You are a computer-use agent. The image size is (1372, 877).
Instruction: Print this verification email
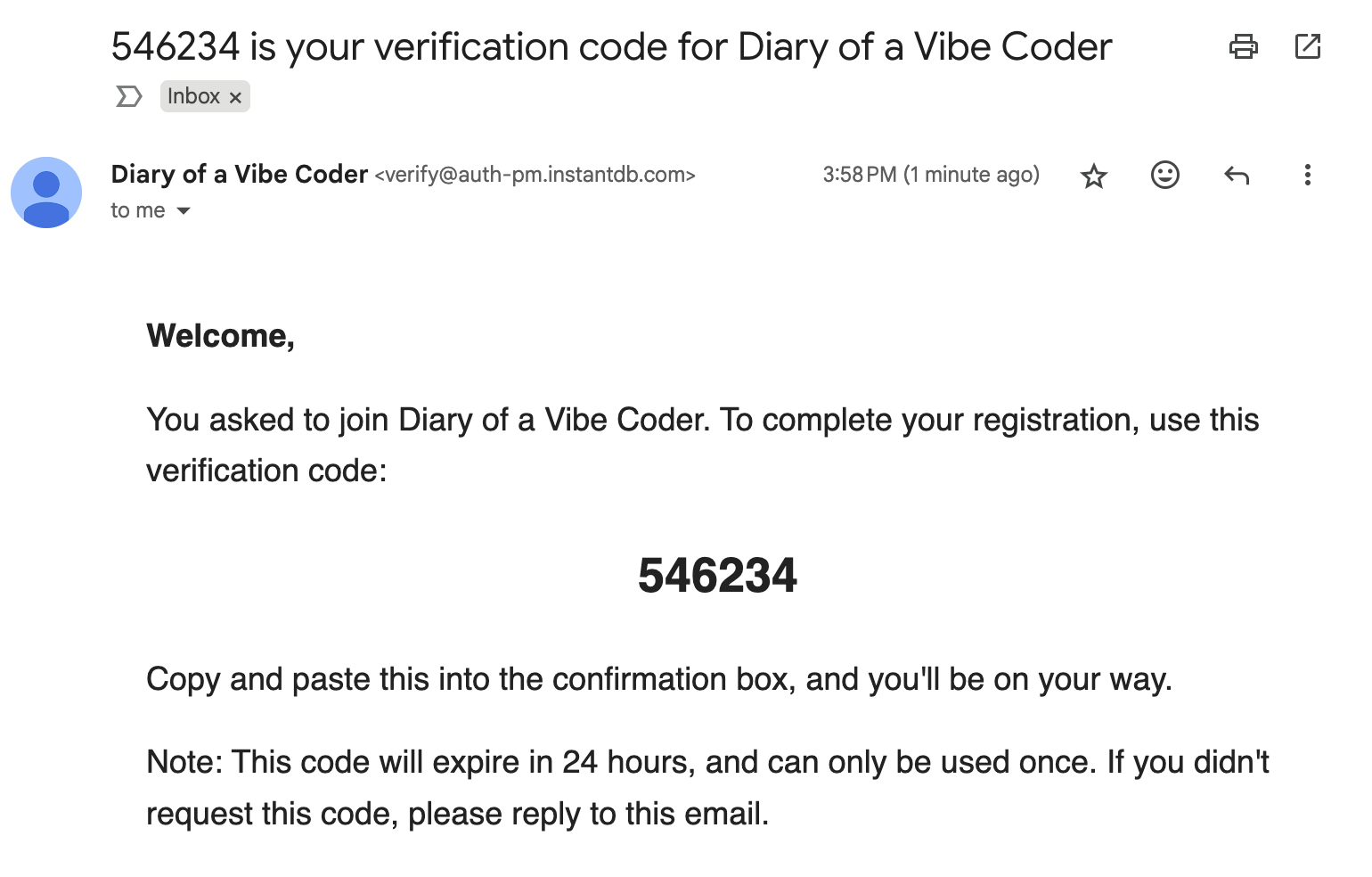[x=1243, y=46]
